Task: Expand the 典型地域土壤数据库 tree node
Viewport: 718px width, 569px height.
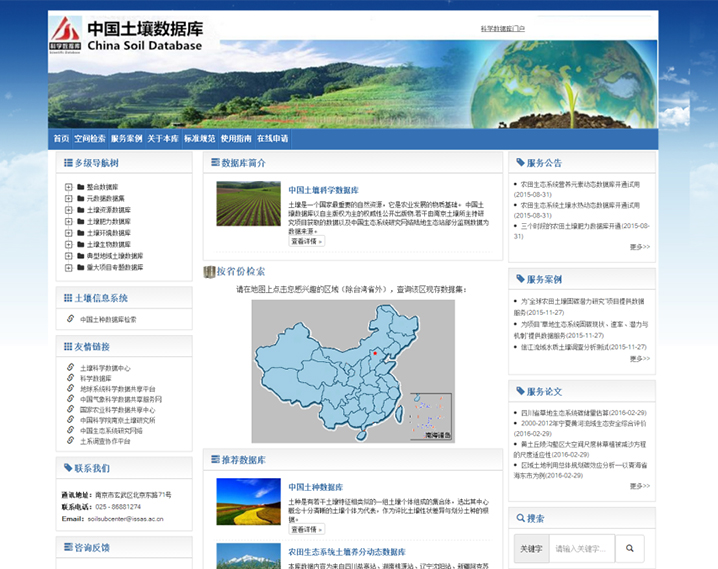Action: (x=69, y=256)
